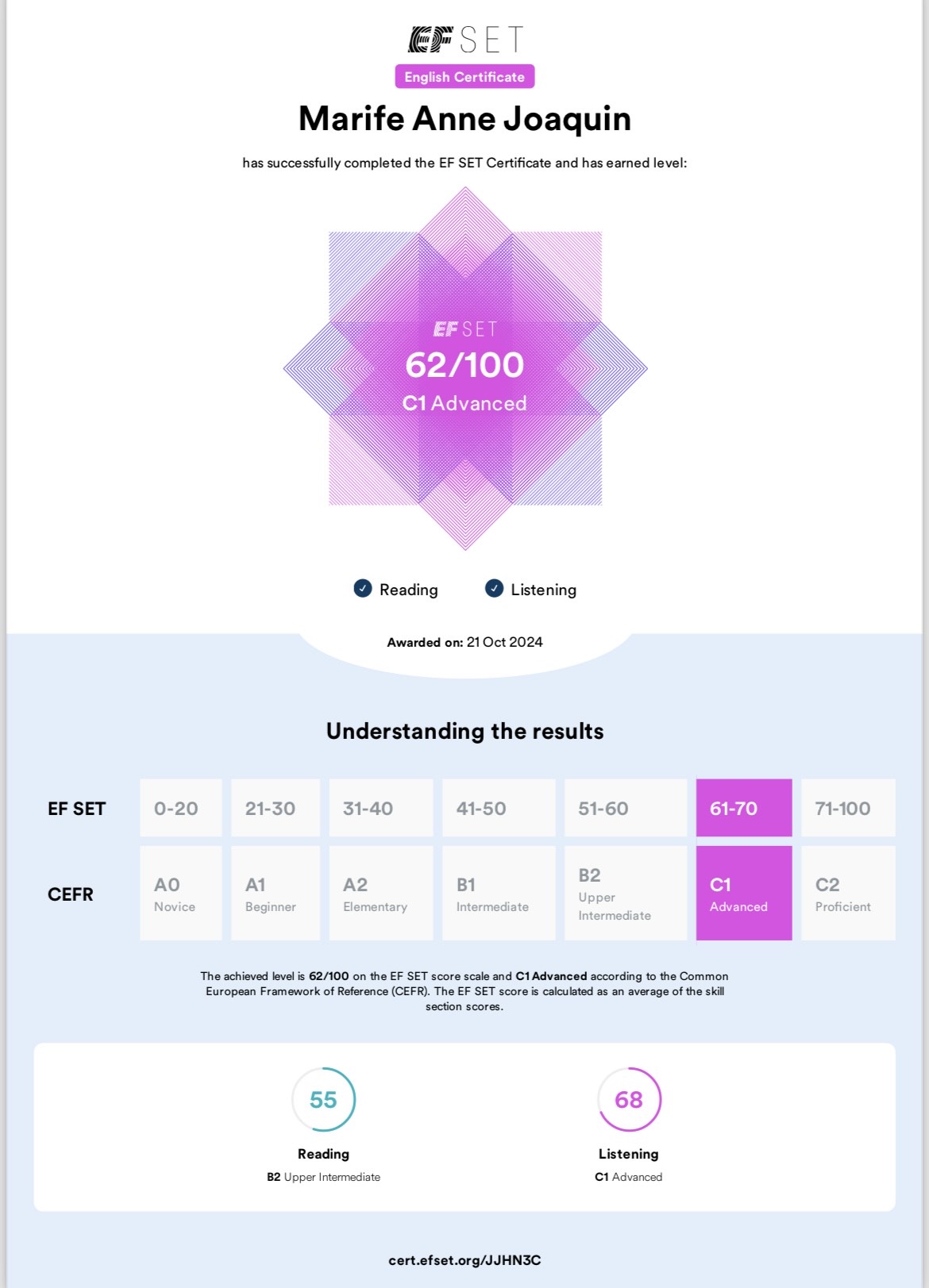Click the 21-30 score range cell
The height and width of the screenshot is (1288, 929).
(x=275, y=808)
